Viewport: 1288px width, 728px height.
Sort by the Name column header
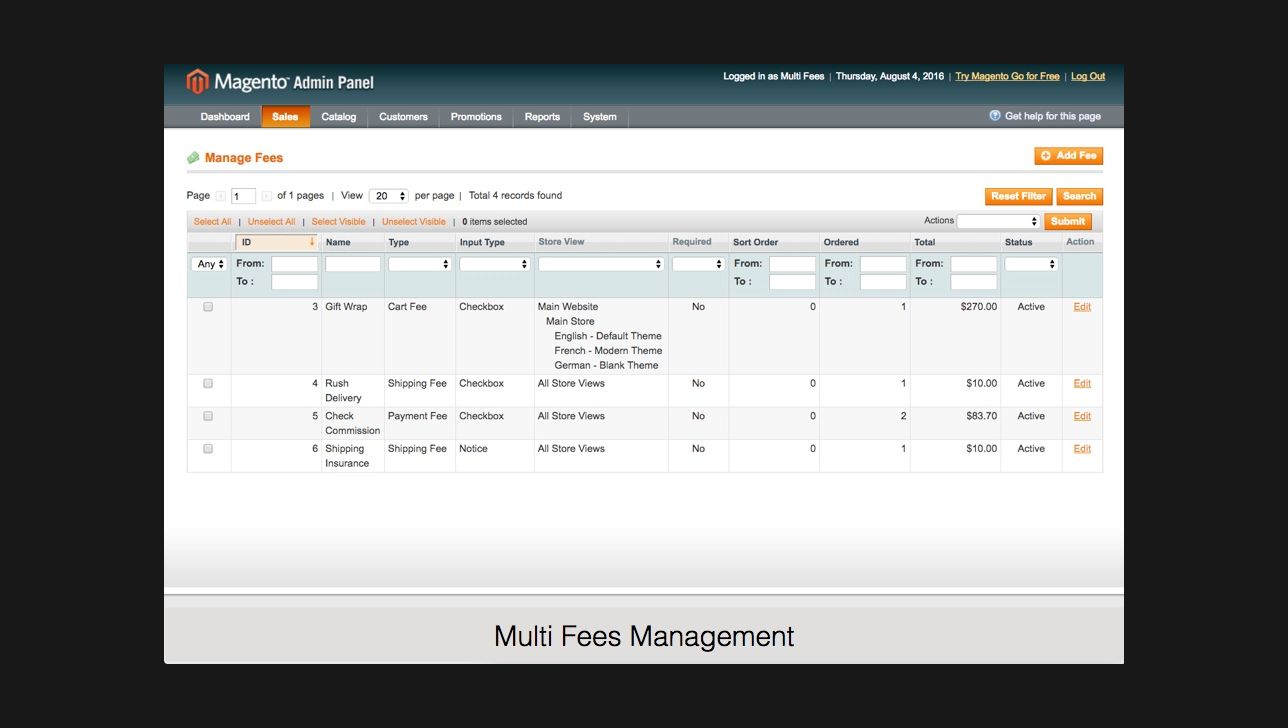click(x=338, y=242)
